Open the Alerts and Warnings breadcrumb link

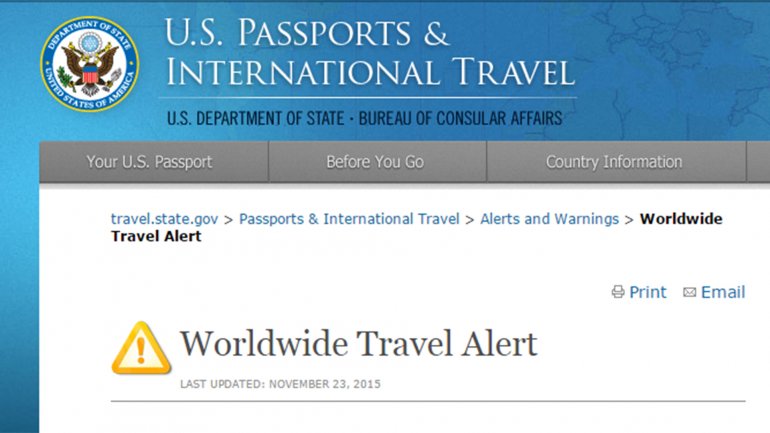point(550,219)
